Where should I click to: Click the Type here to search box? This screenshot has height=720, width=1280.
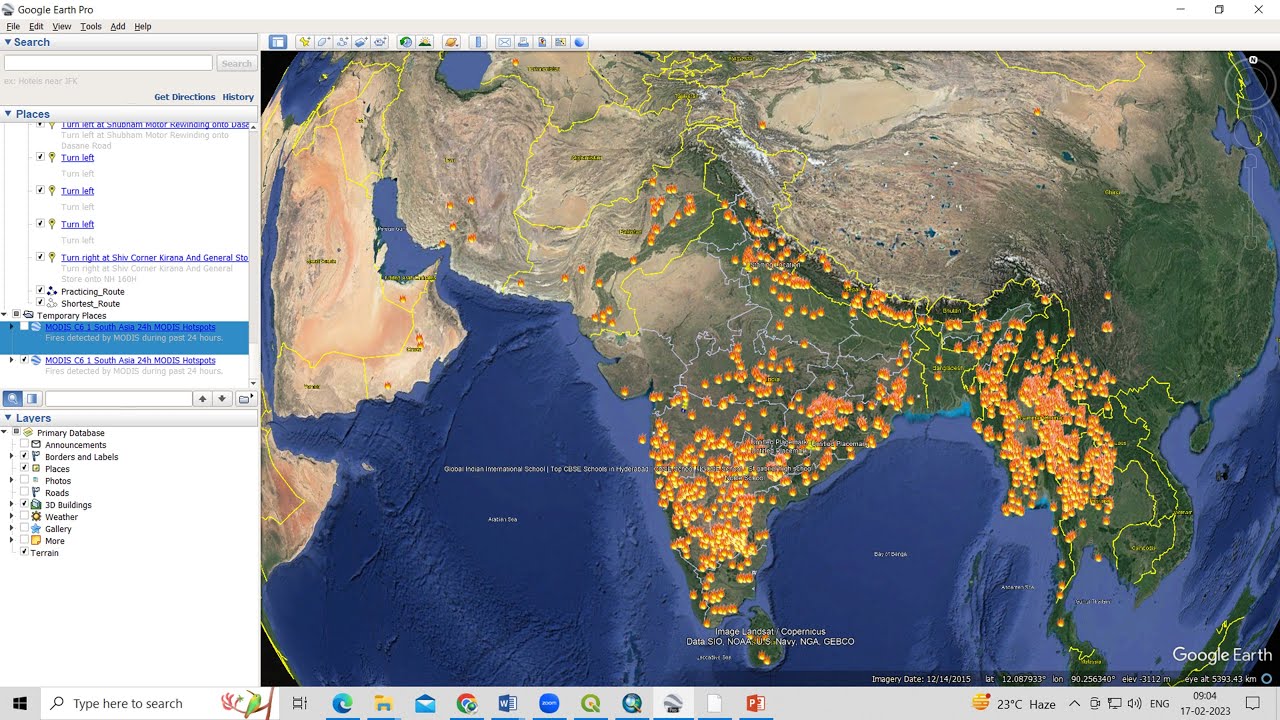pos(155,703)
